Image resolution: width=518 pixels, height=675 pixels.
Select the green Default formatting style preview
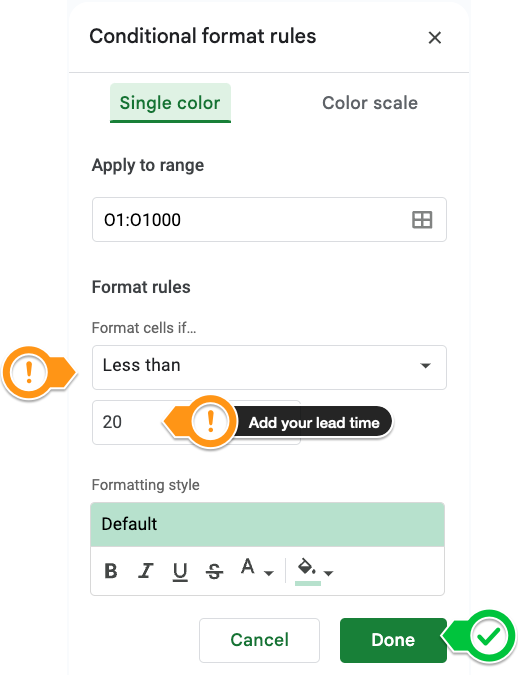[x=267, y=524]
